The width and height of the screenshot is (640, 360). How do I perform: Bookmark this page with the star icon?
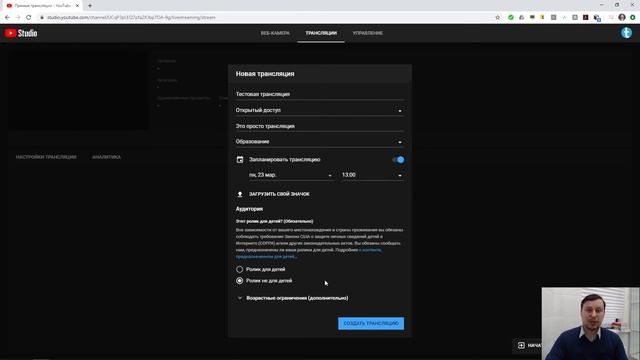point(498,18)
